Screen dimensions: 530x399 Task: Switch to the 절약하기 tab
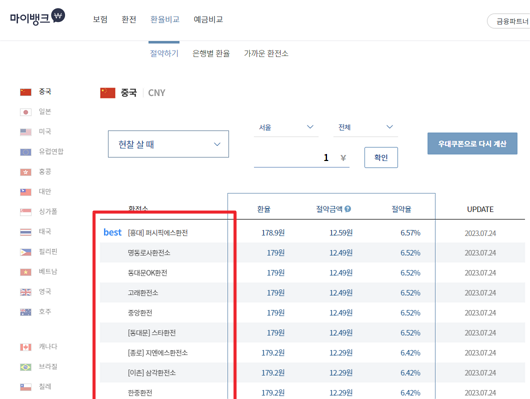tap(164, 53)
